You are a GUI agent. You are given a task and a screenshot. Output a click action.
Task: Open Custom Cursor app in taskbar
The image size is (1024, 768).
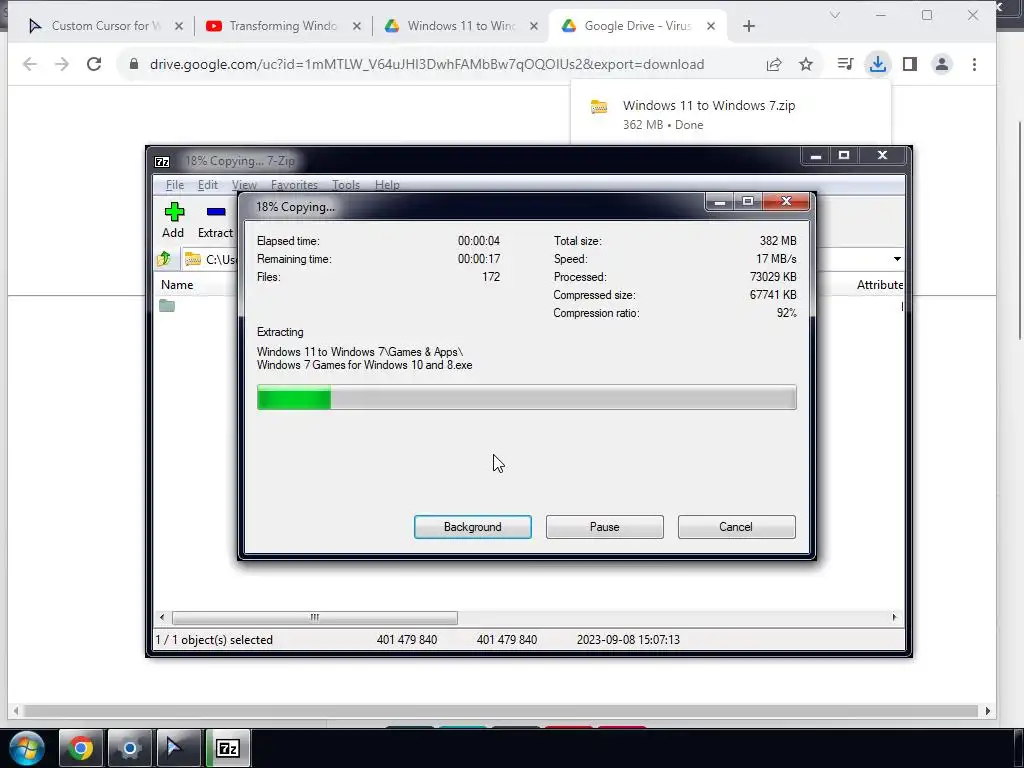[178, 748]
